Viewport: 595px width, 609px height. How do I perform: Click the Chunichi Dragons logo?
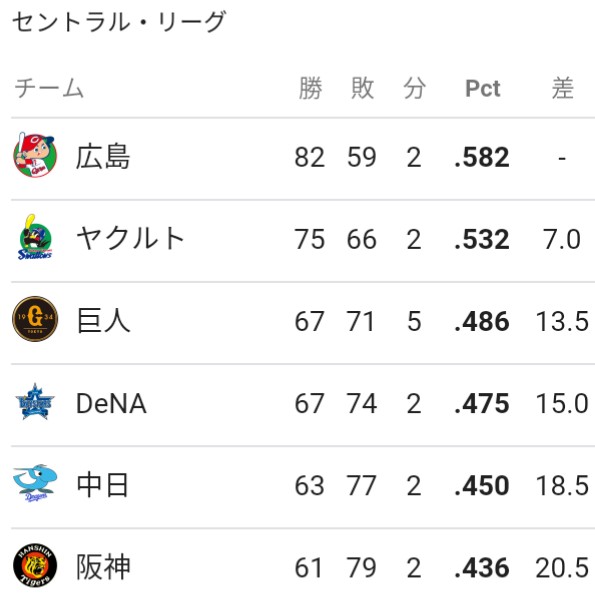click(x=35, y=483)
